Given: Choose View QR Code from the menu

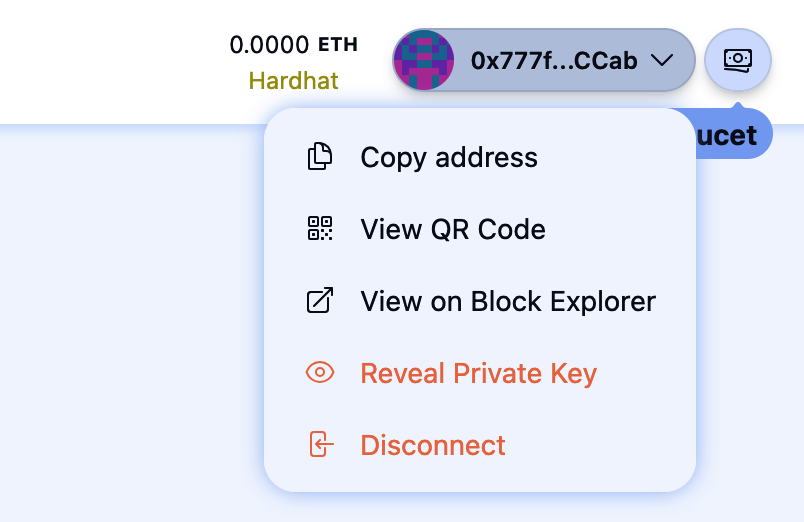Looking at the screenshot, I should click(453, 229).
